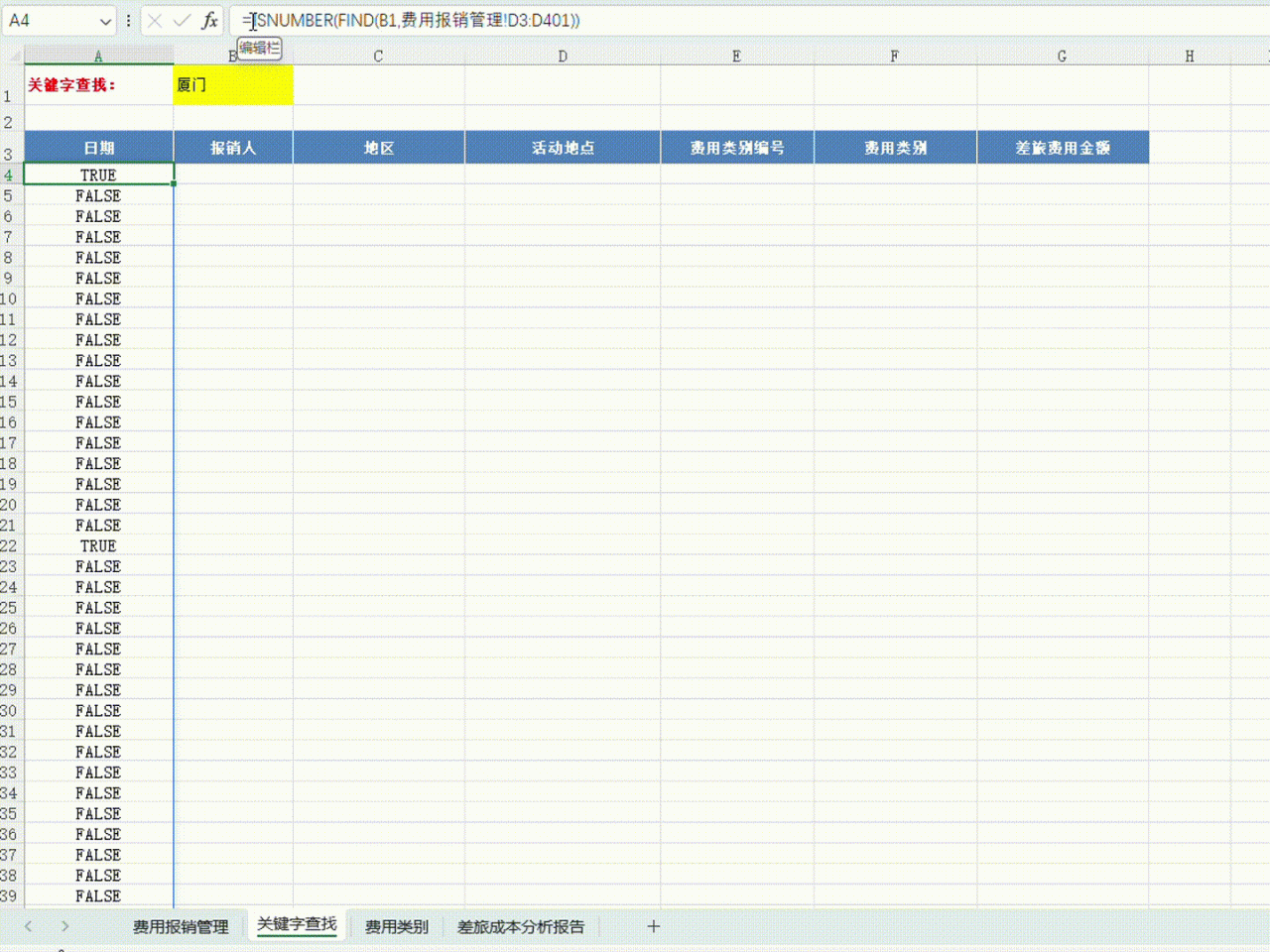Select column header A
This screenshot has width=1270, height=952.
click(x=98, y=56)
